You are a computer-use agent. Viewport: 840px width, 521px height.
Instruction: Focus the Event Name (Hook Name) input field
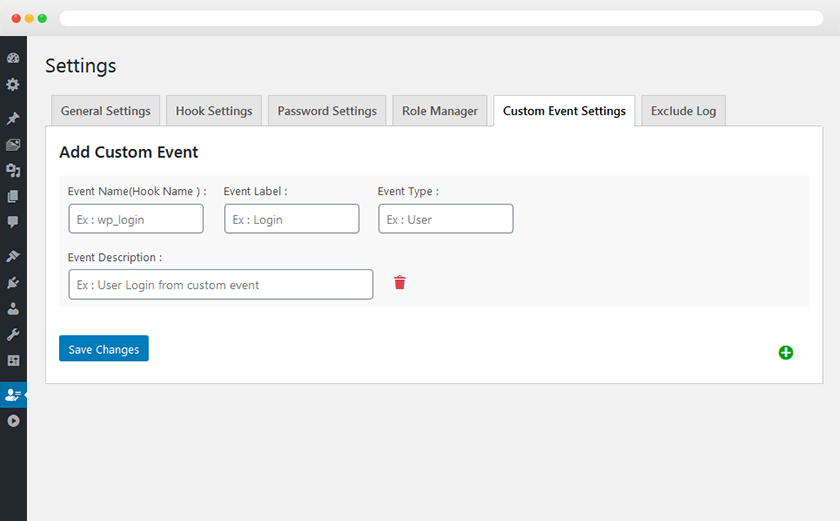[136, 219]
